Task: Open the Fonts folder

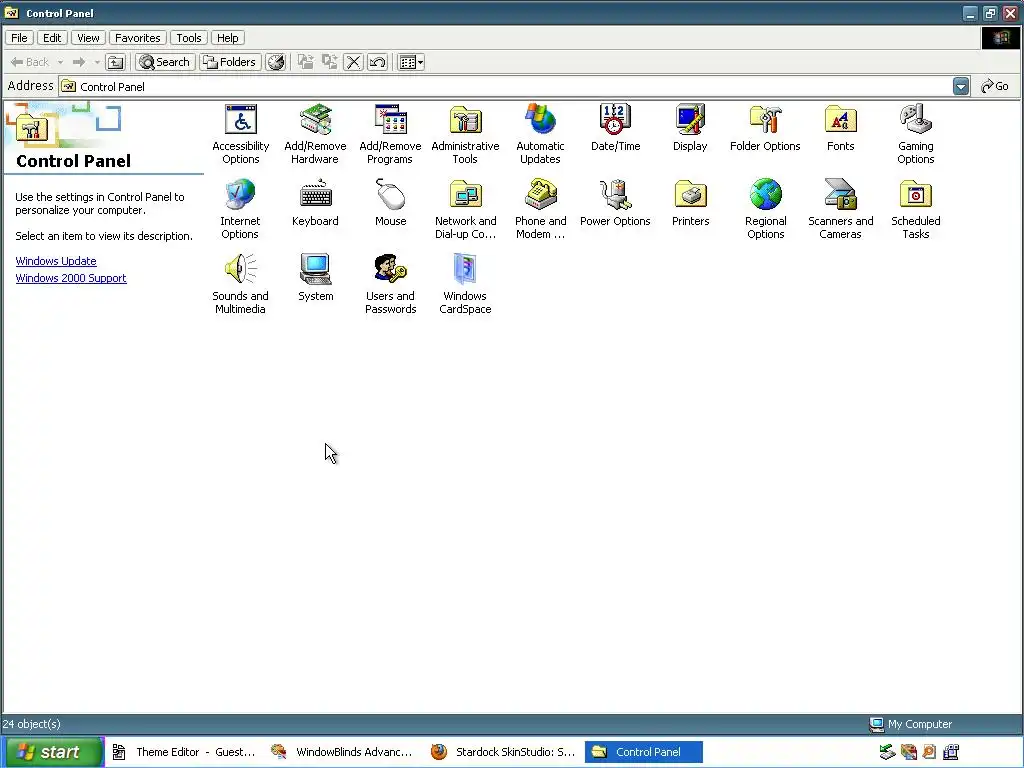Action: (840, 127)
